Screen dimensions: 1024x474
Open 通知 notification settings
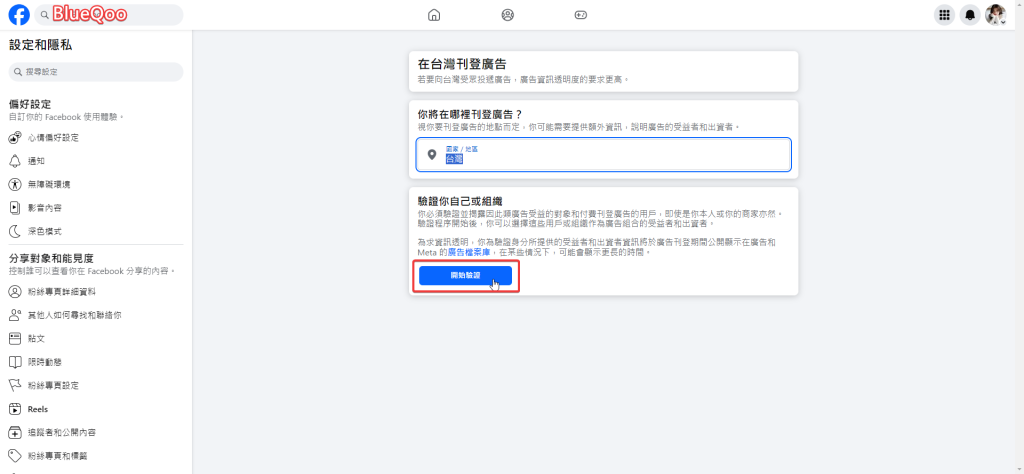(36, 161)
